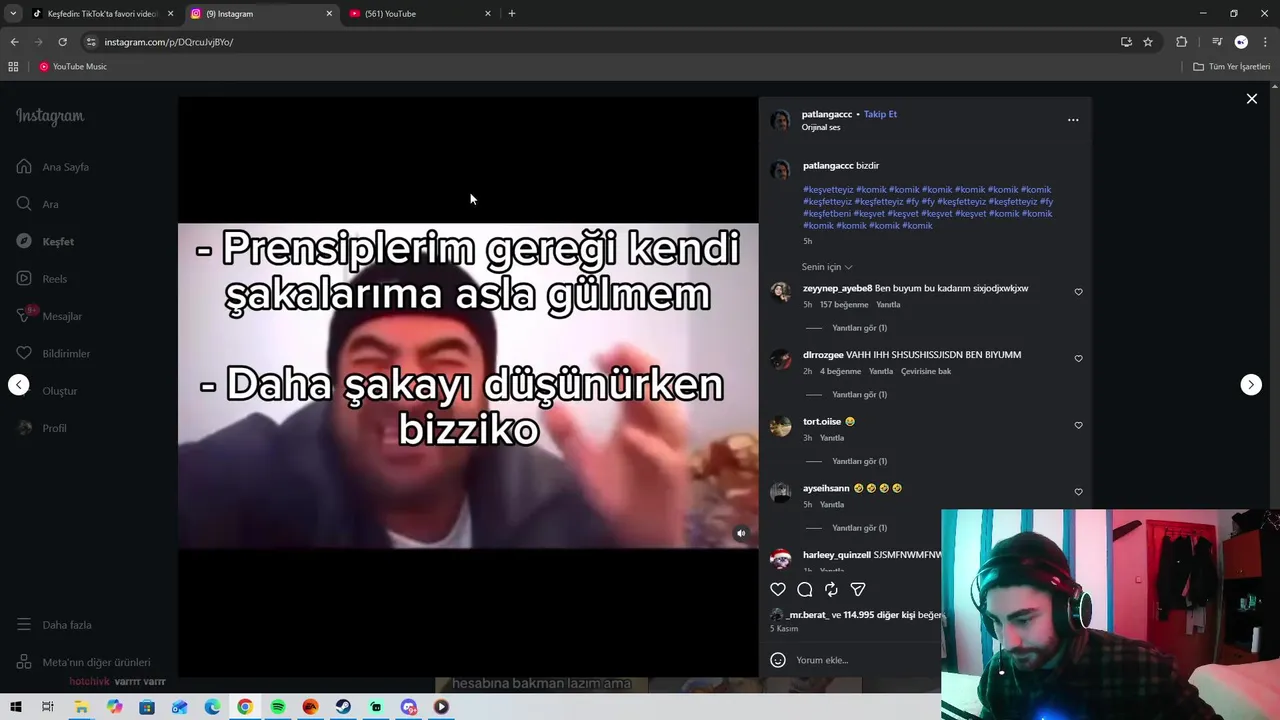Open the Chrome apps grid icon

tap(13, 67)
